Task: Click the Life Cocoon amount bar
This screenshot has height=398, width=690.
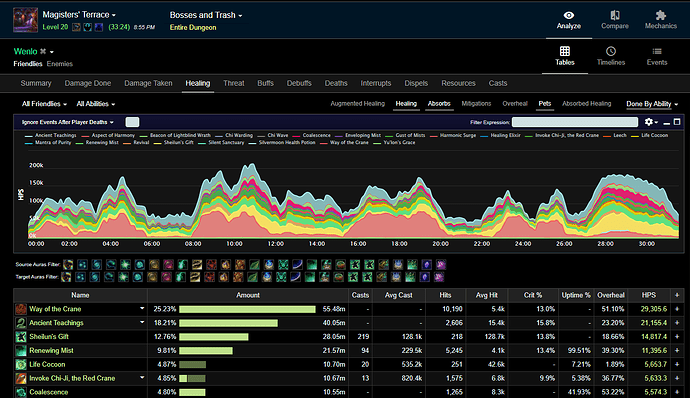Action: pos(192,365)
